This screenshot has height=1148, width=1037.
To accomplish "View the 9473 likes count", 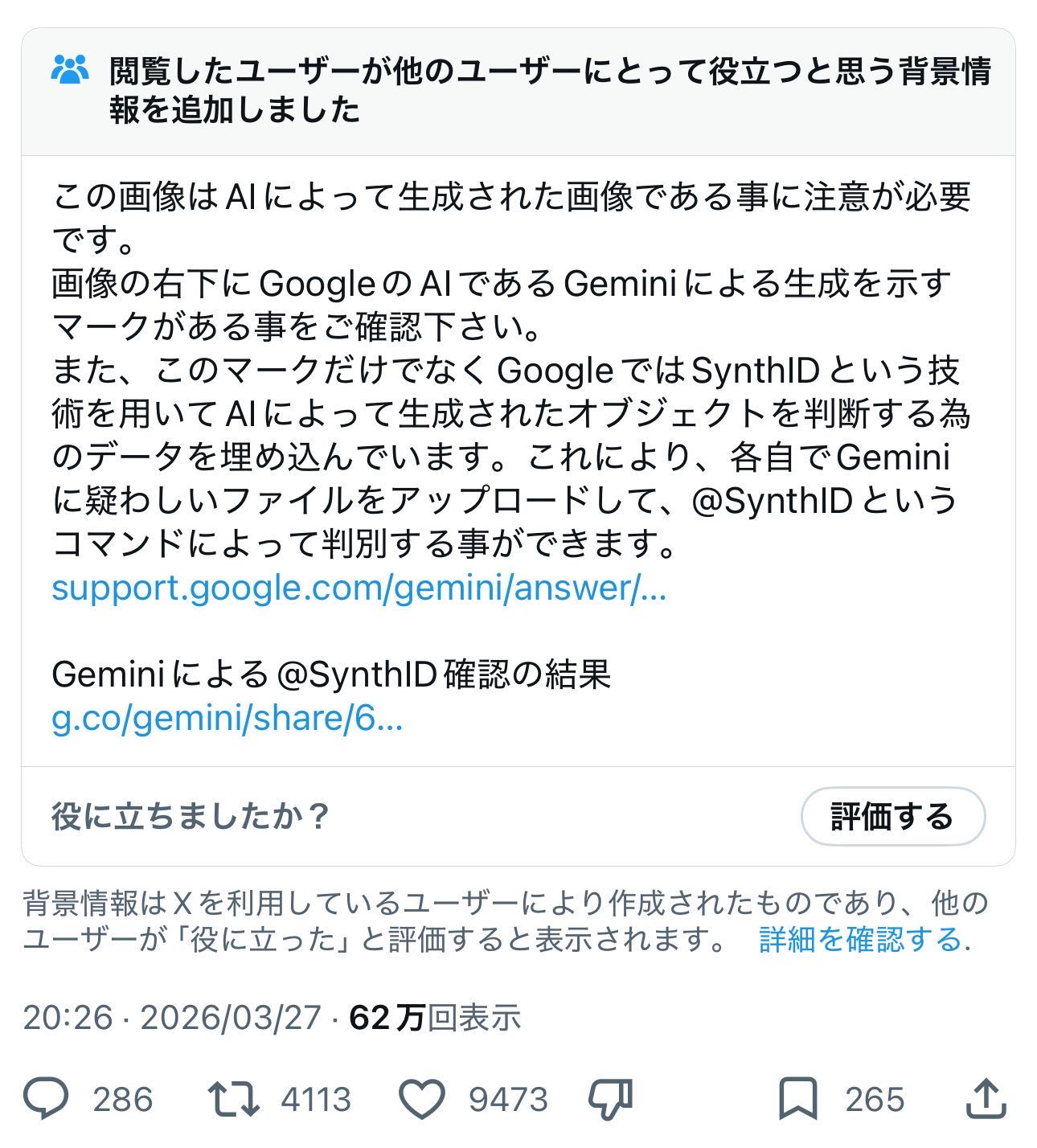I will 508,1099.
